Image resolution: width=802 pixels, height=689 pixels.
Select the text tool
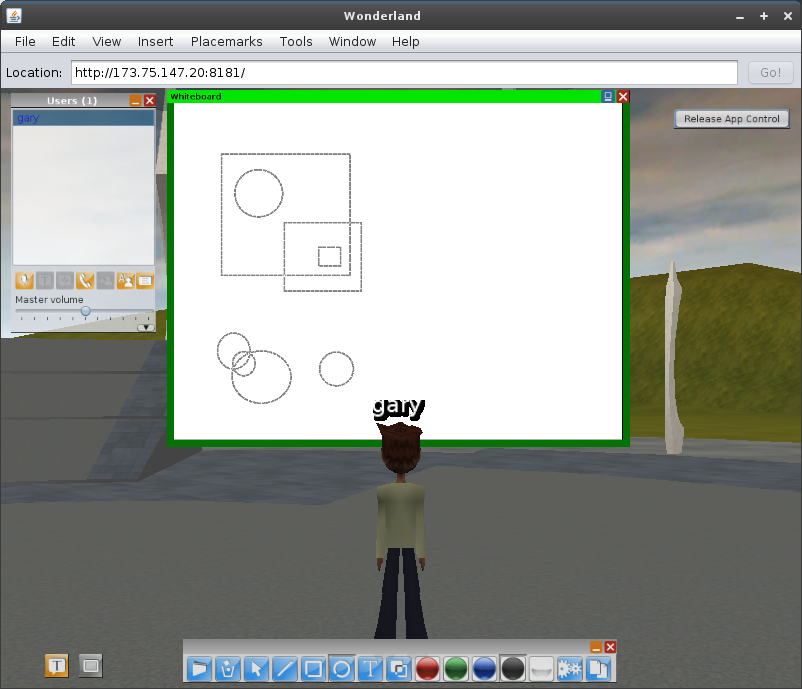click(x=370, y=668)
